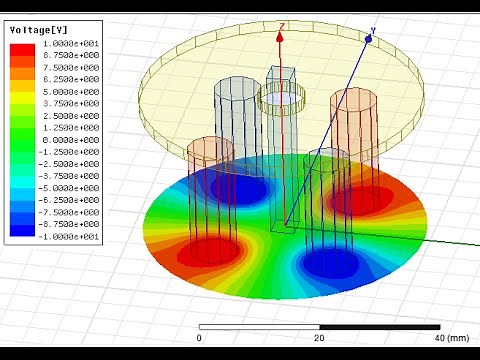
Task: Select the -2.5000e+000 legend value
Action: (x=69, y=164)
